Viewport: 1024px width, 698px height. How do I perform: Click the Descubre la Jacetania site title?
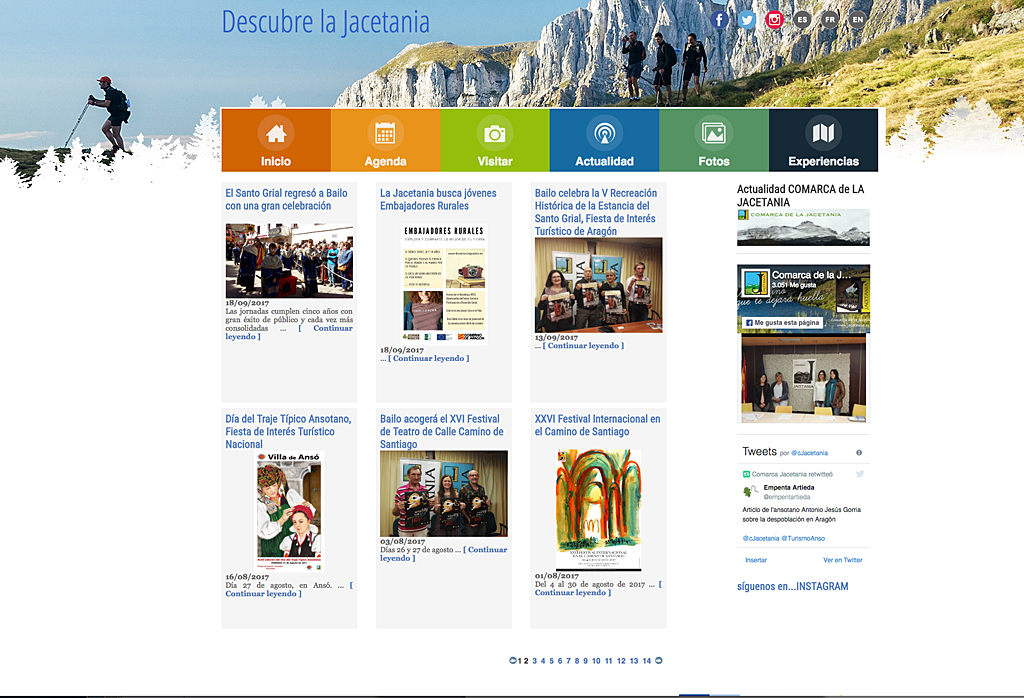pyautogui.click(x=326, y=22)
